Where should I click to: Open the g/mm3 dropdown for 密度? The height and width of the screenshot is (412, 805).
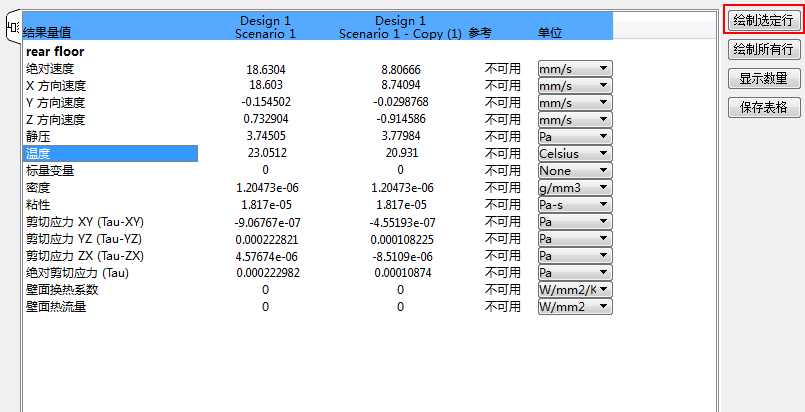point(575,188)
